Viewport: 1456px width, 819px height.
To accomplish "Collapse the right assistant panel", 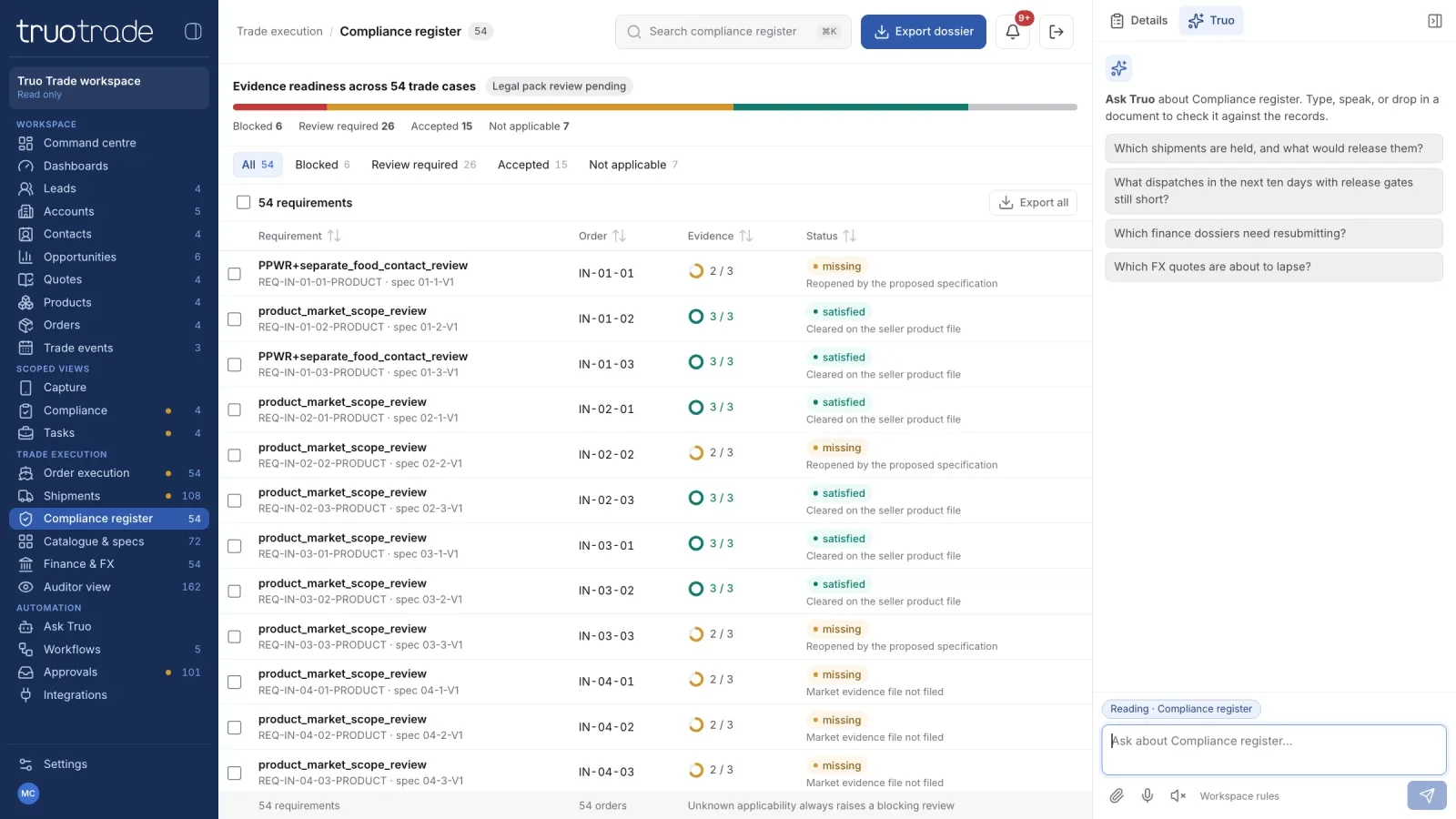I will 1435,21.
